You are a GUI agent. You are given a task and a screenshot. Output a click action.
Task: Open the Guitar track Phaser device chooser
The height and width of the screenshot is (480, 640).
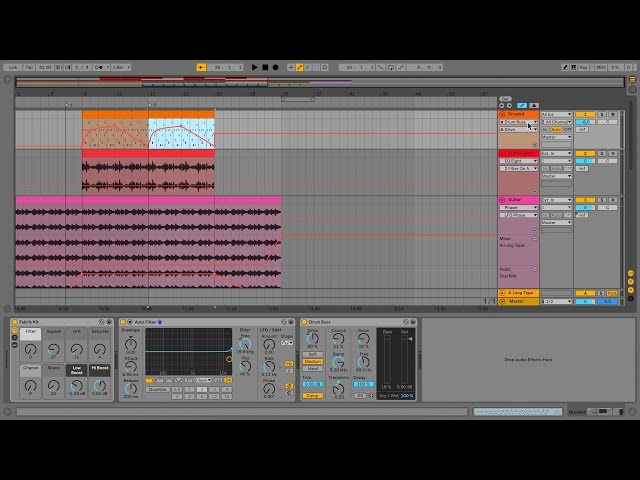pyautogui.click(x=519, y=207)
